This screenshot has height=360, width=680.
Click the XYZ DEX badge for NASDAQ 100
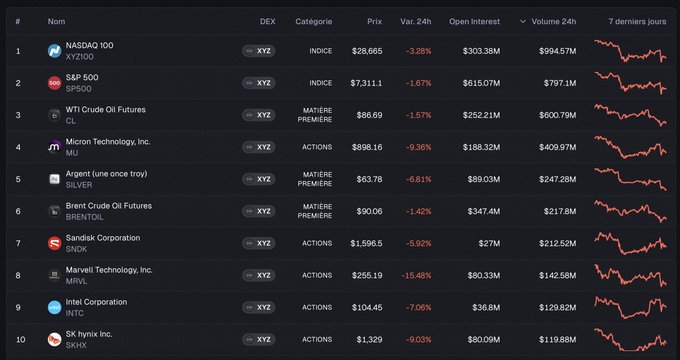258,51
